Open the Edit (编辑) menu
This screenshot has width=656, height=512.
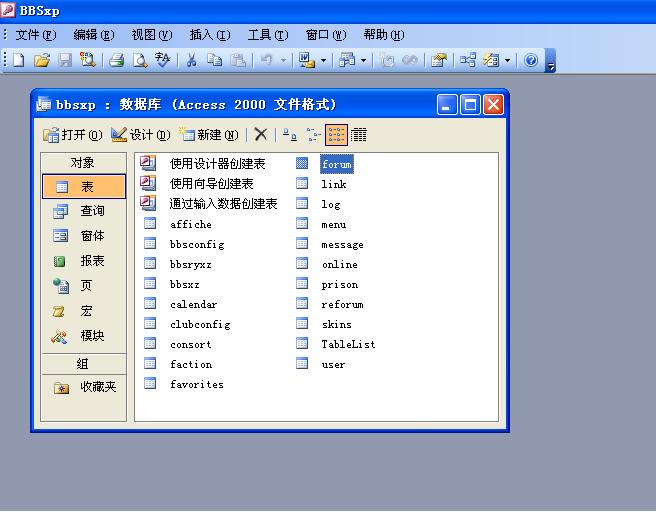(94, 35)
